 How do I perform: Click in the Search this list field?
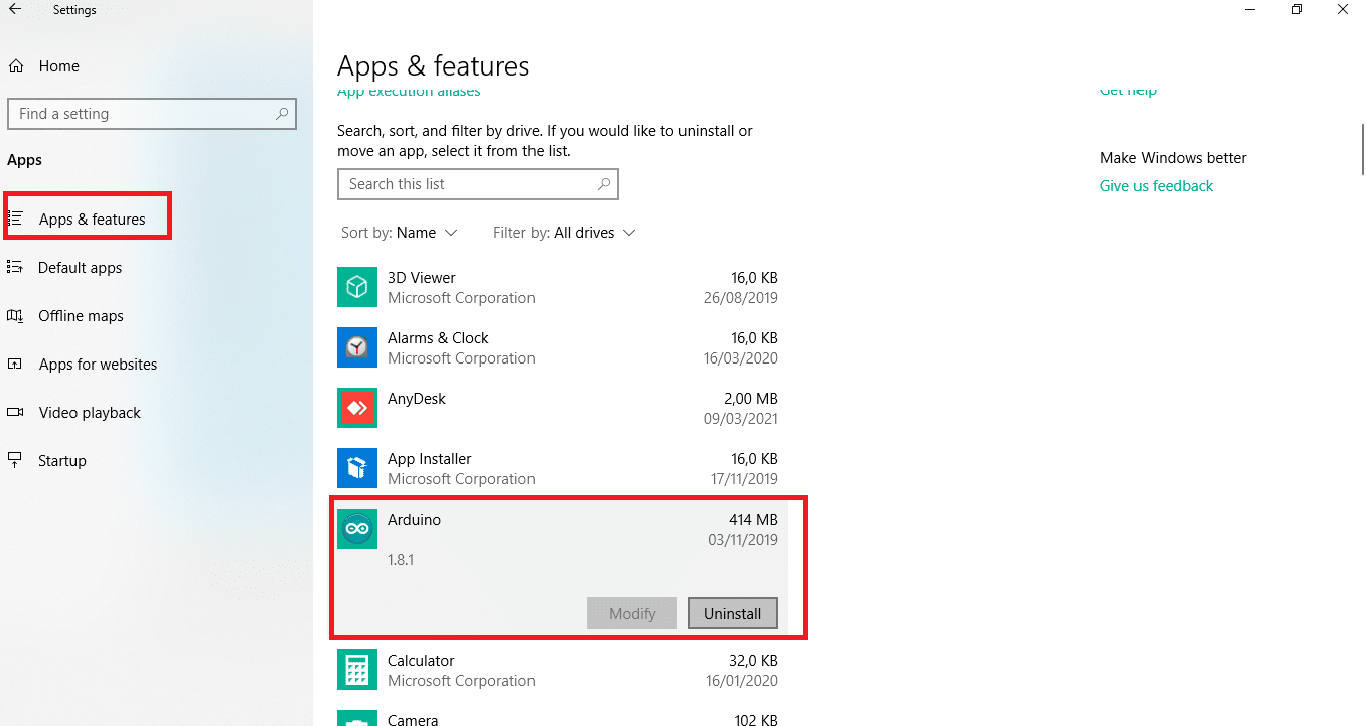click(x=478, y=184)
